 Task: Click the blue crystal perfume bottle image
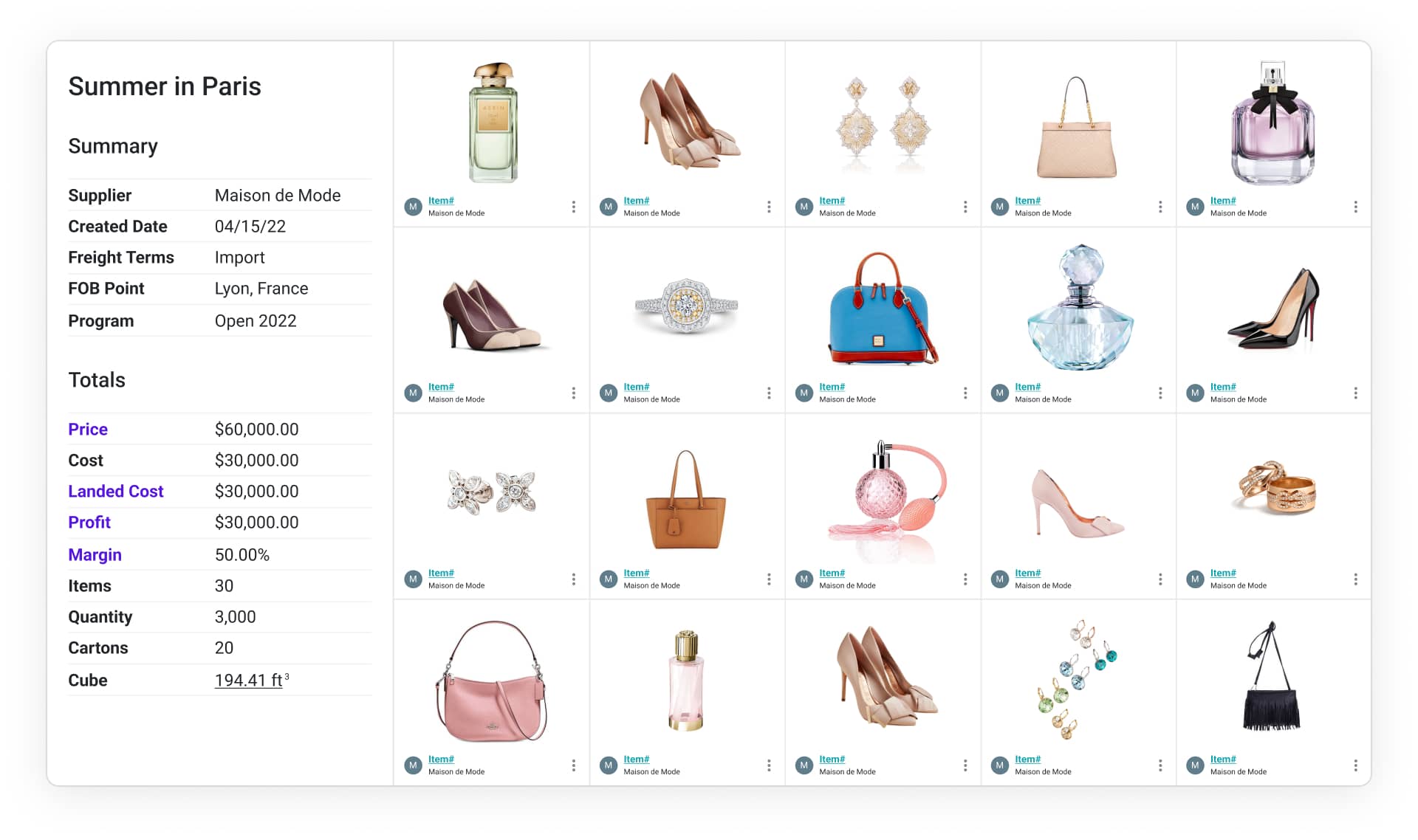[1079, 309]
